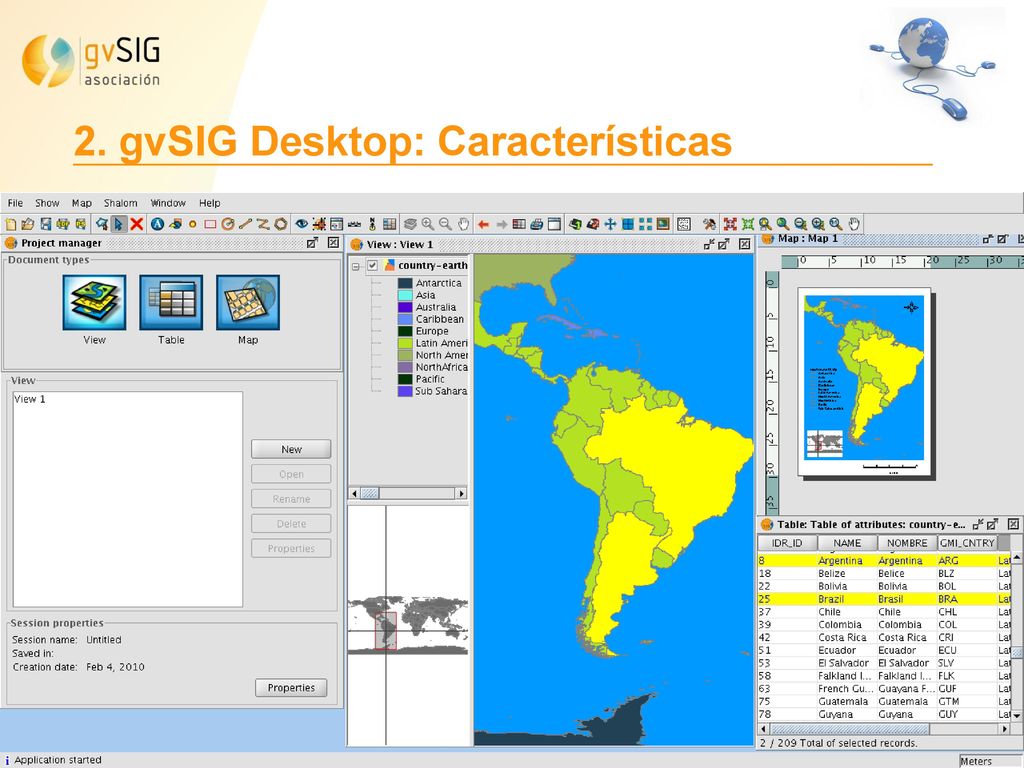Viewport: 1024px width, 768px height.
Task: Click the world overview locator map
Action: [408, 624]
